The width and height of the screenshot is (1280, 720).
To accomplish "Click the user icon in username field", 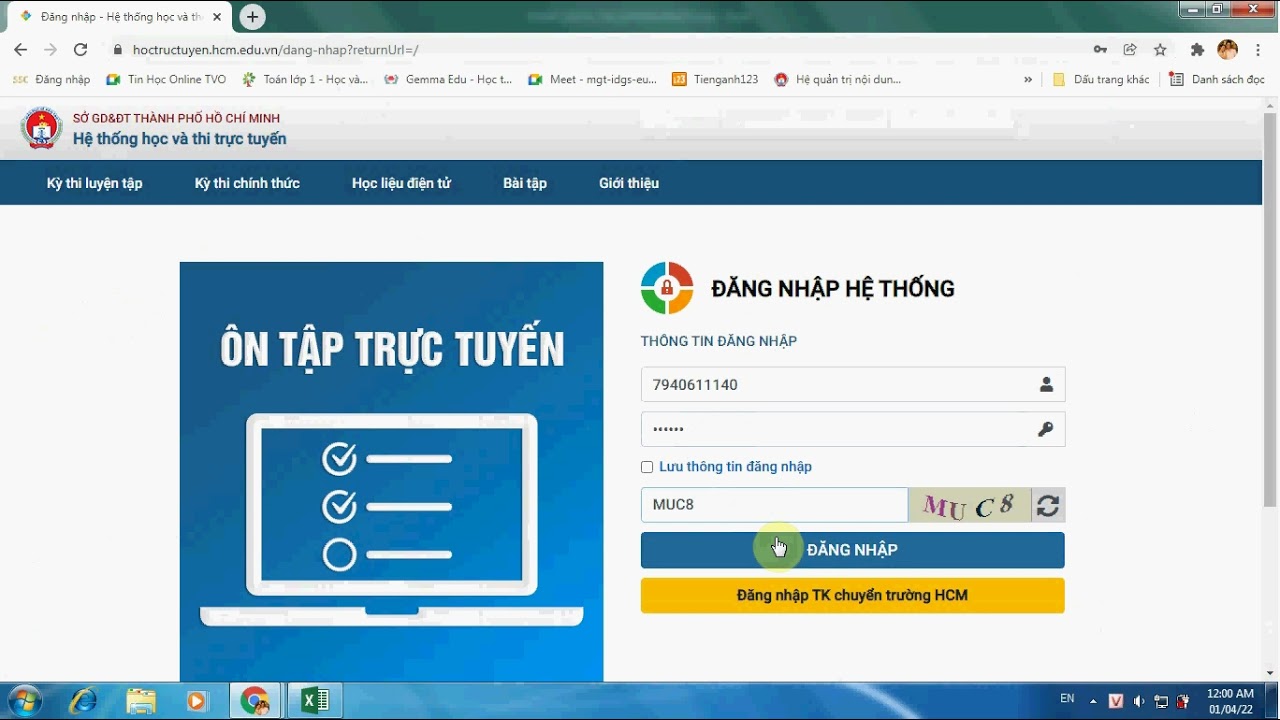I will pyautogui.click(x=1046, y=384).
